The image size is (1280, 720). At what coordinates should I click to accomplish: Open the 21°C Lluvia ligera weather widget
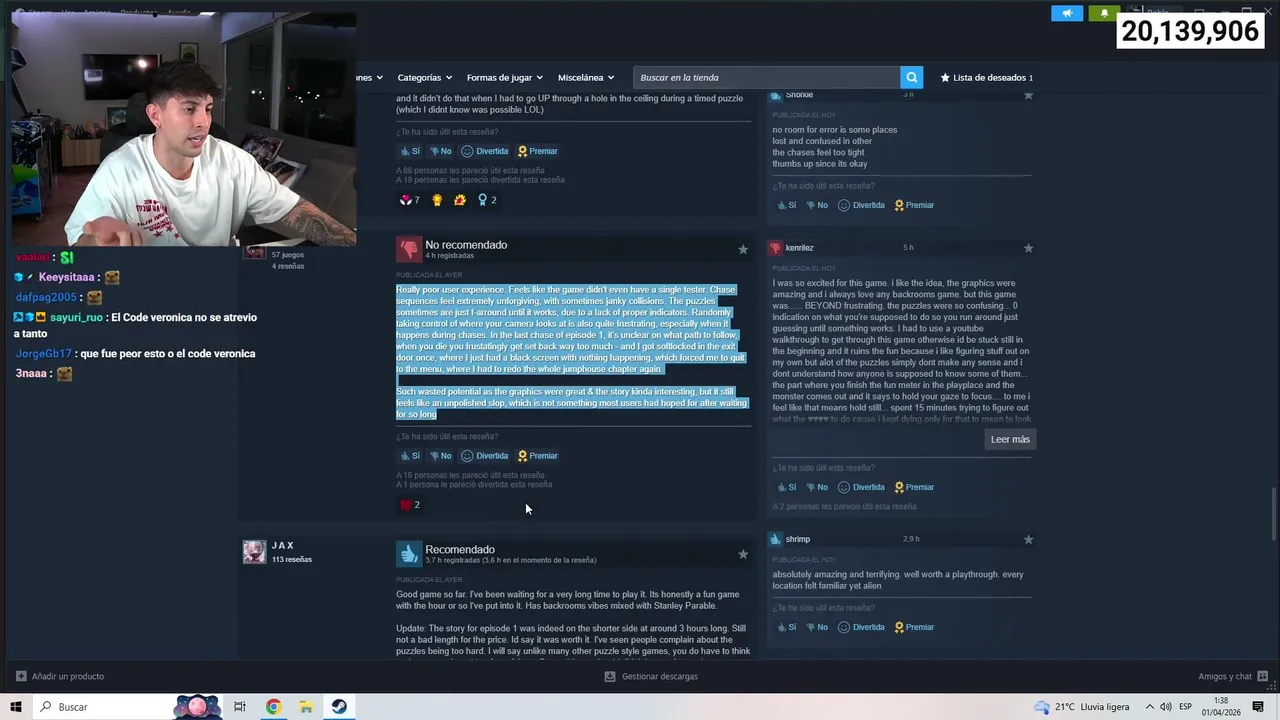[1083, 707]
